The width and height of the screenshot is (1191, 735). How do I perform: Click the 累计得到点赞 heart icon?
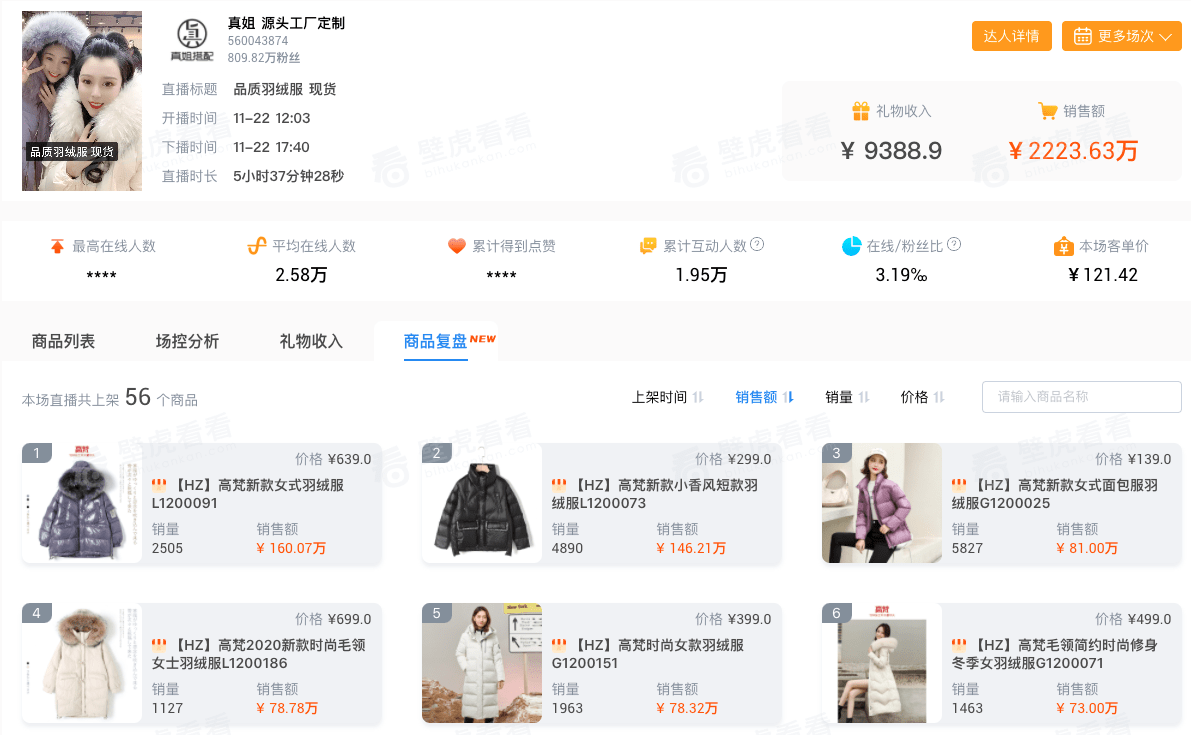pos(456,246)
